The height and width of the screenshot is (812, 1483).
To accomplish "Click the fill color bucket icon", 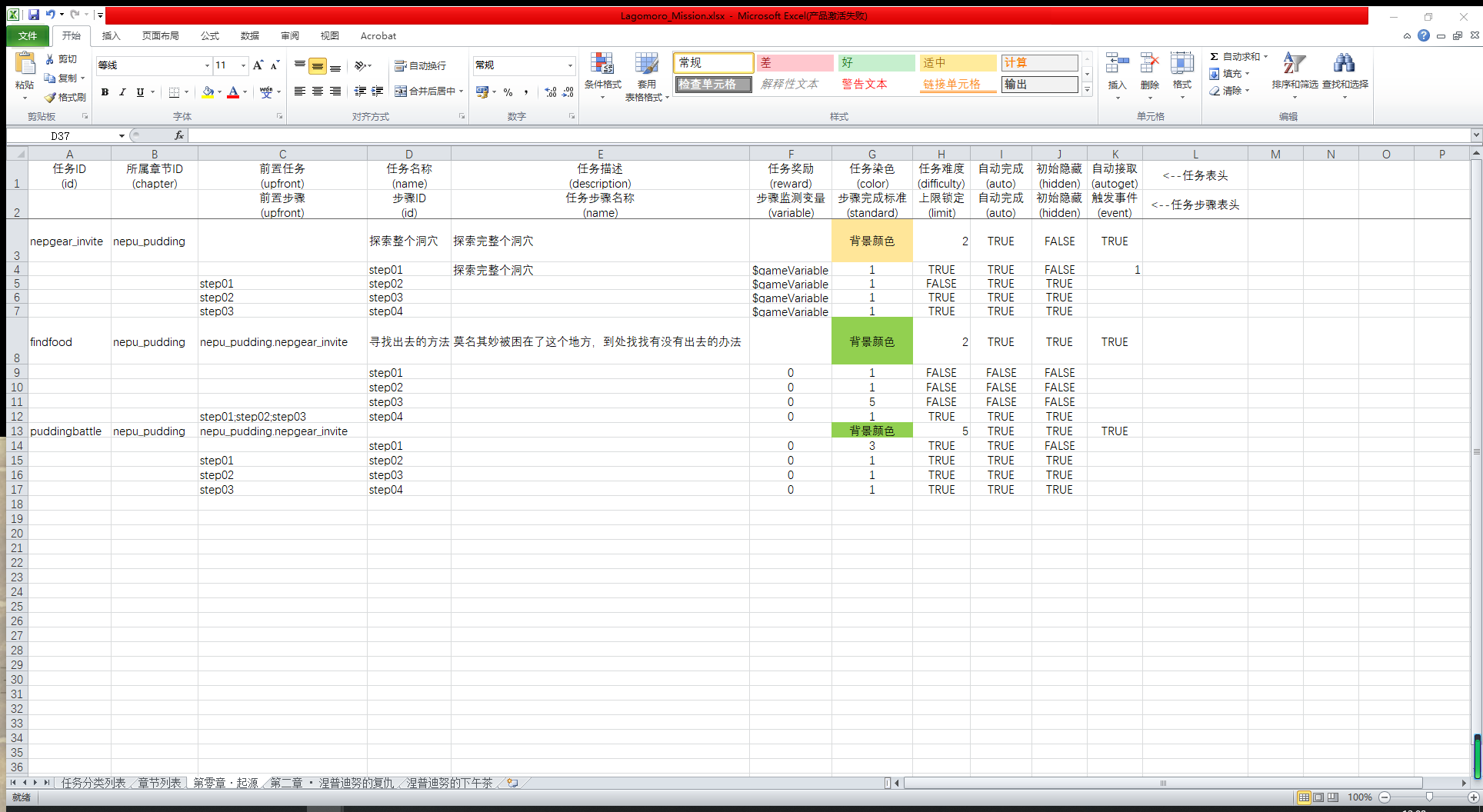I will tap(208, 92).
